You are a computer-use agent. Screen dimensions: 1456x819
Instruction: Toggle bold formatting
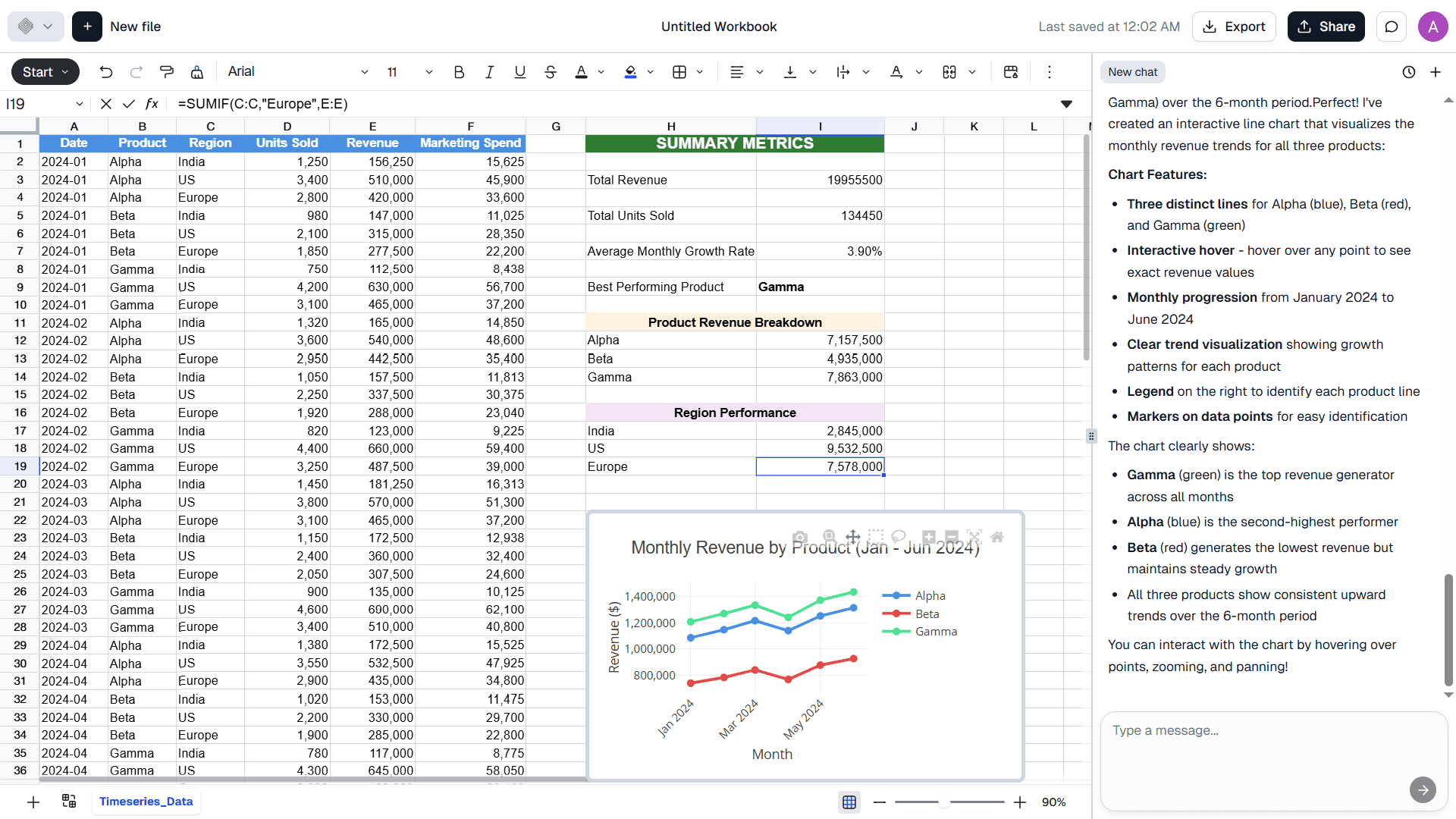459,72
